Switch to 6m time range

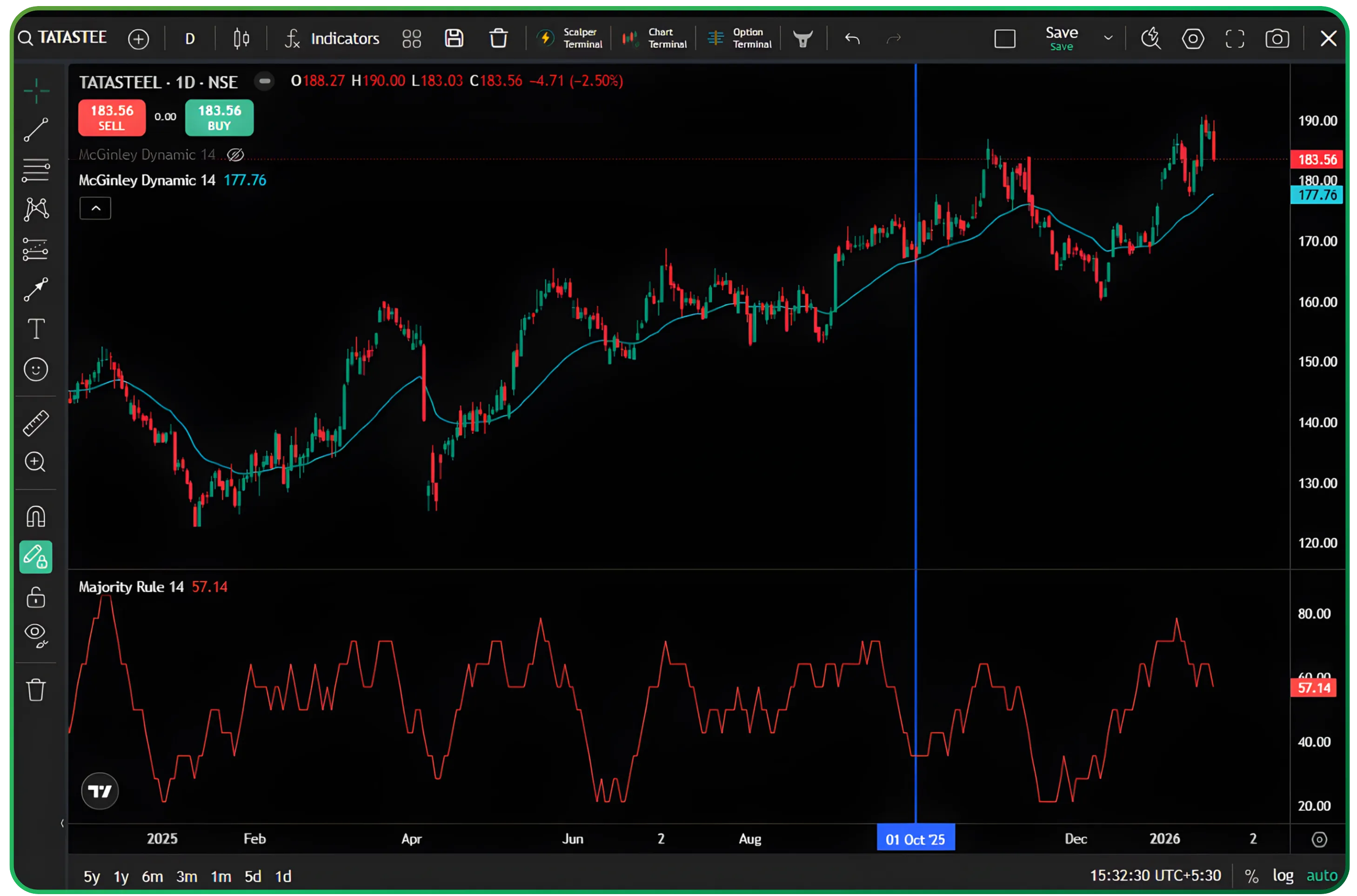point(153,876)
